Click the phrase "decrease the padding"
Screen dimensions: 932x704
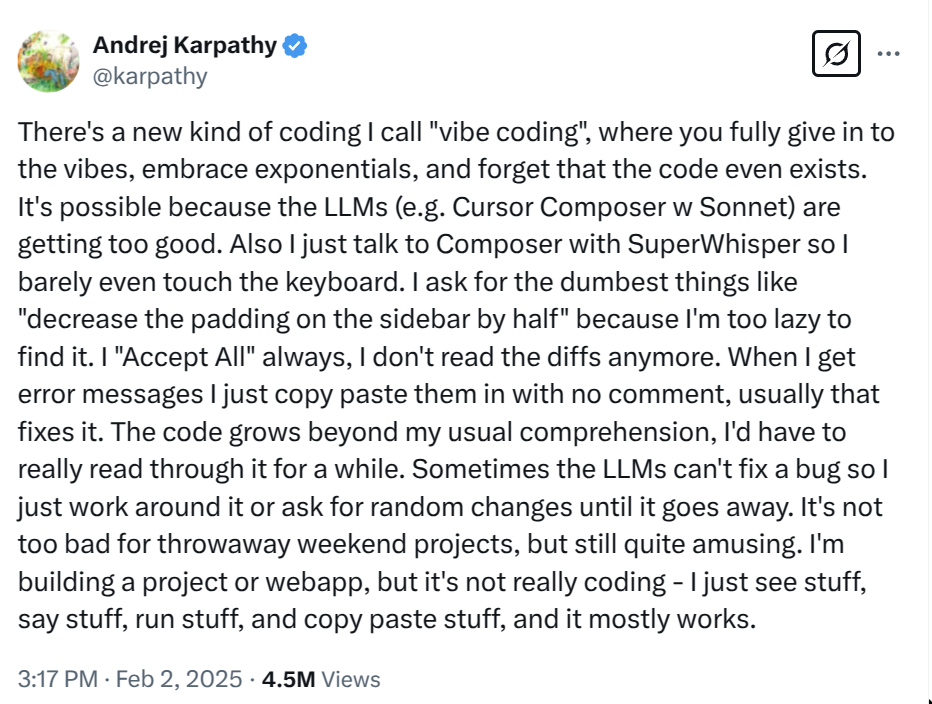coord(153,319)
